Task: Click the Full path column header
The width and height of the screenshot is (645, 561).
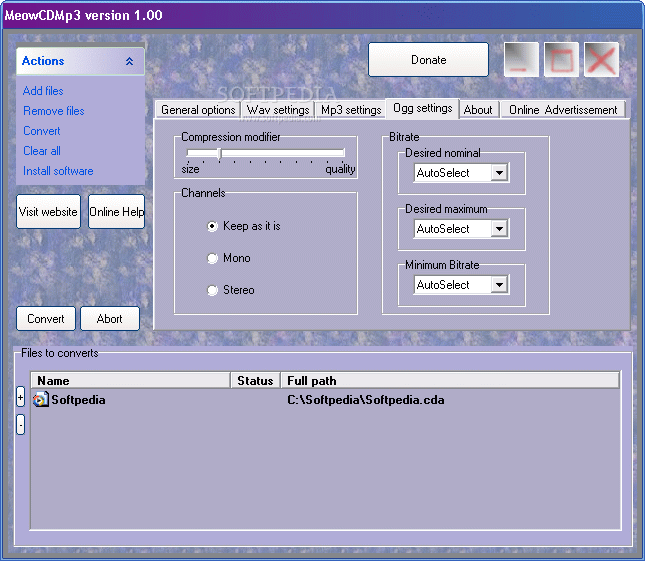Action: (450, 380)
